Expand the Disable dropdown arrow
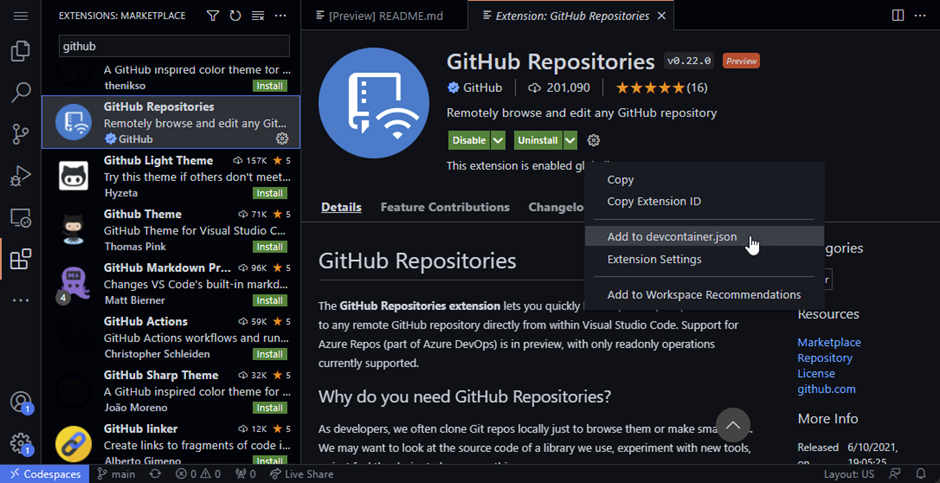The height and width of the screenshot is (483, 940). tap(498, 140)
